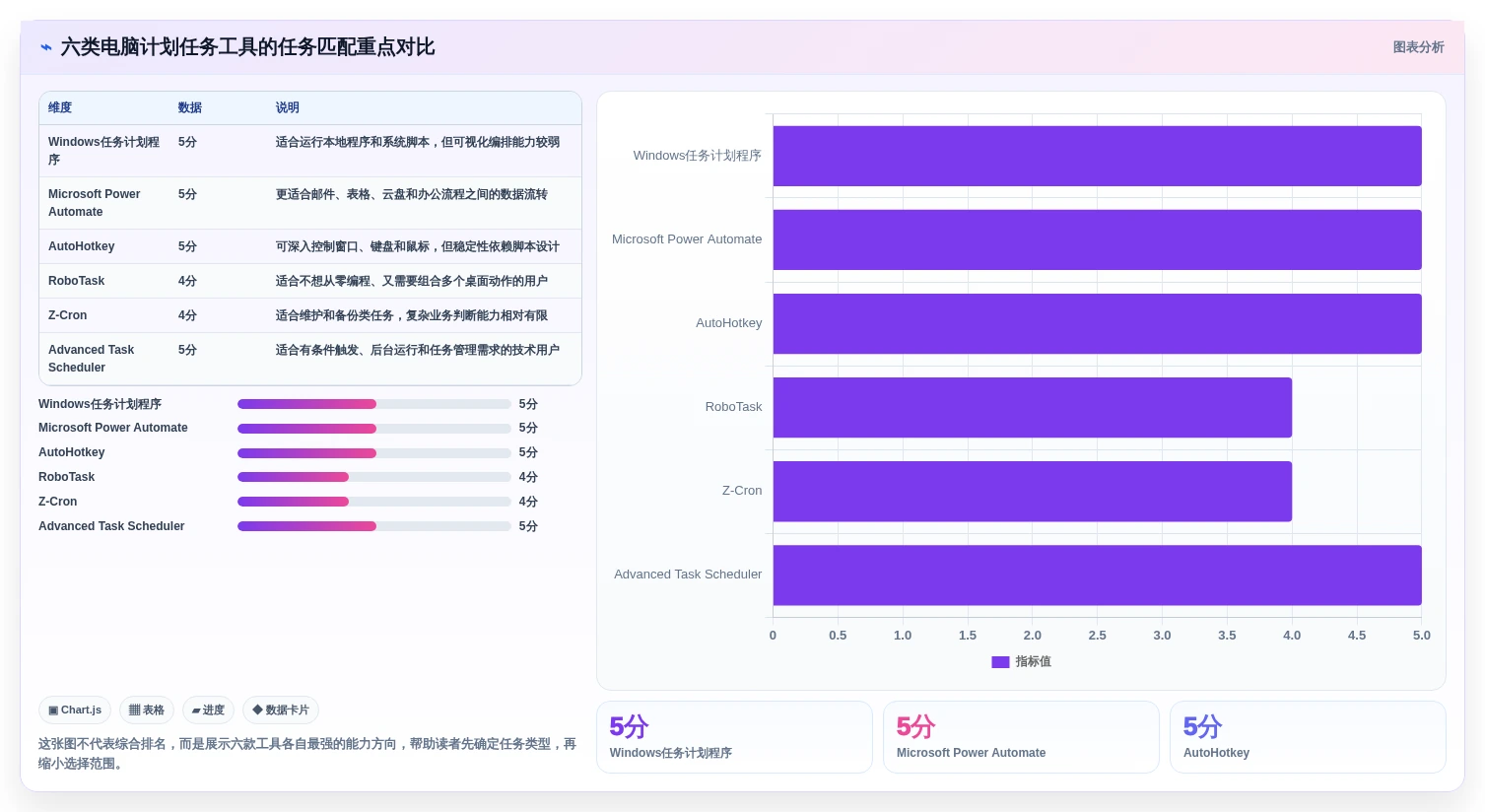The height and width of the screenshot is (812, 1485).
Task: Select the 进度 tag chip
Action: tap(208, 710)
